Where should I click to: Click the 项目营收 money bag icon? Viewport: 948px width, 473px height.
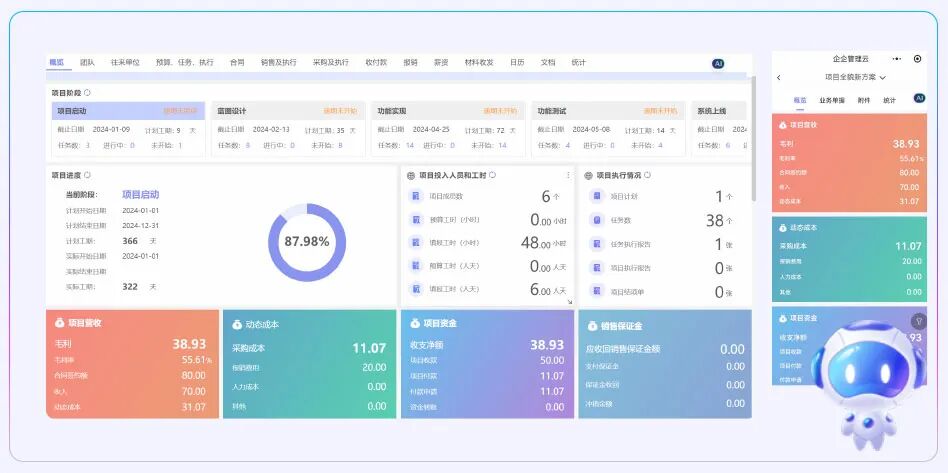pyautogui.click(x=59, y=323)
